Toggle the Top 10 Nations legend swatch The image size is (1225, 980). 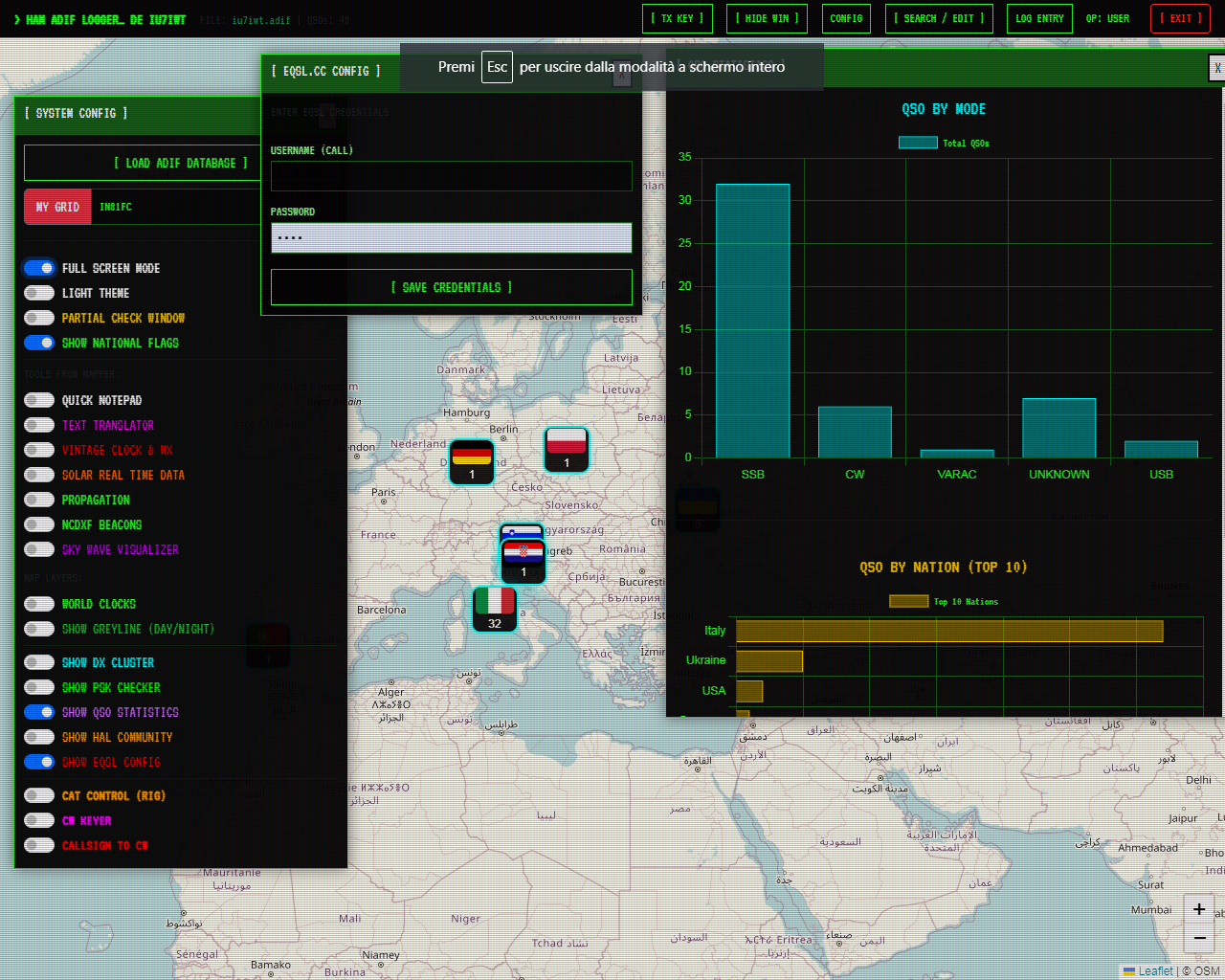[x=908, y=601]
